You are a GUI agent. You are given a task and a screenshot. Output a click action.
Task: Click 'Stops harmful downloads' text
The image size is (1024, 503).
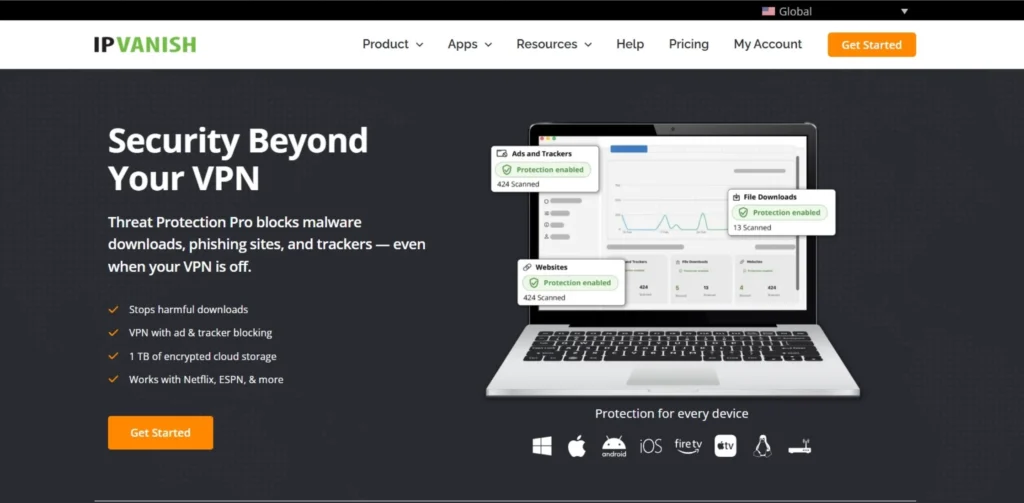189,310
